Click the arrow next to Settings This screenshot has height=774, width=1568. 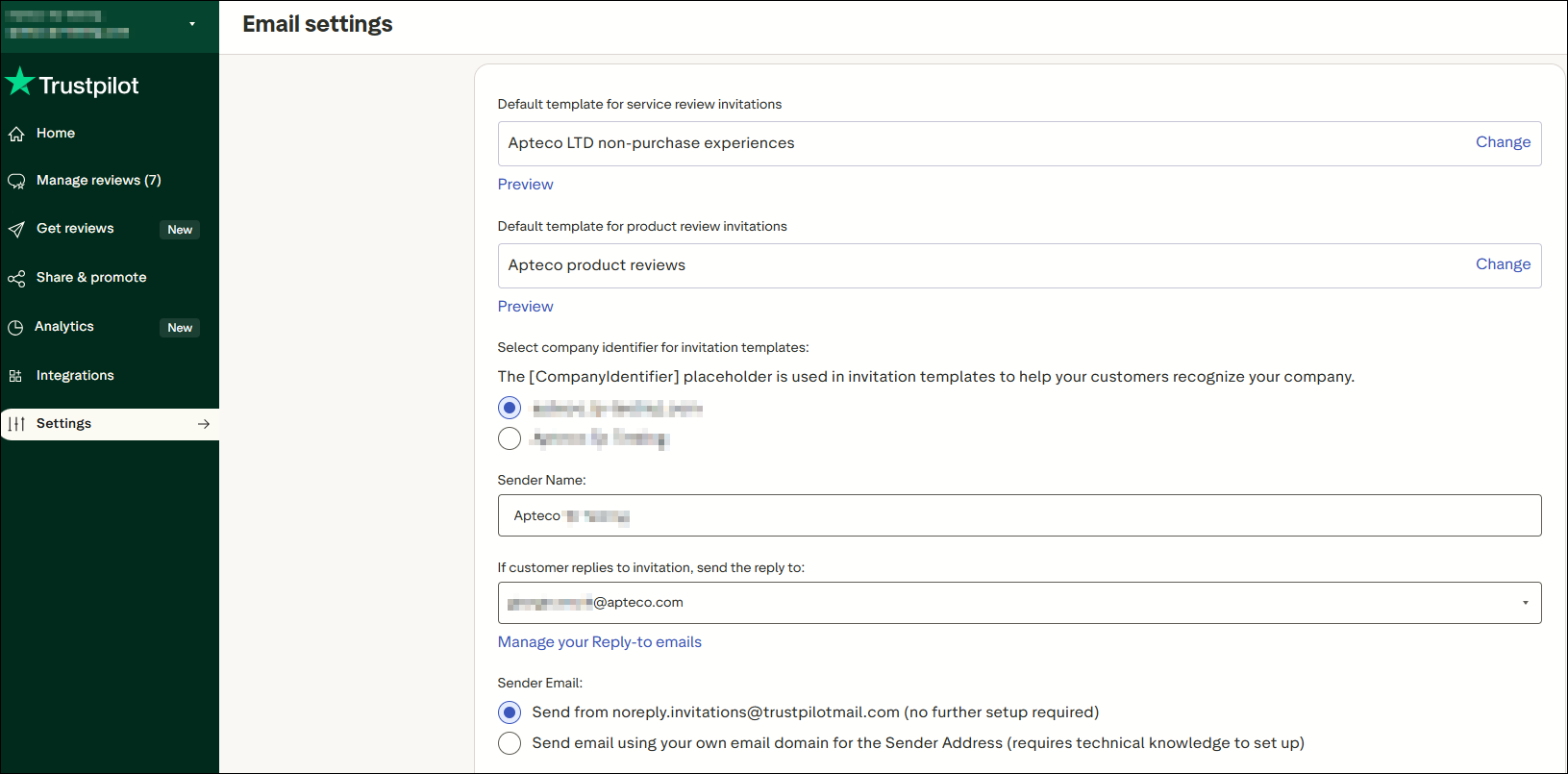[x=203, y=424]
